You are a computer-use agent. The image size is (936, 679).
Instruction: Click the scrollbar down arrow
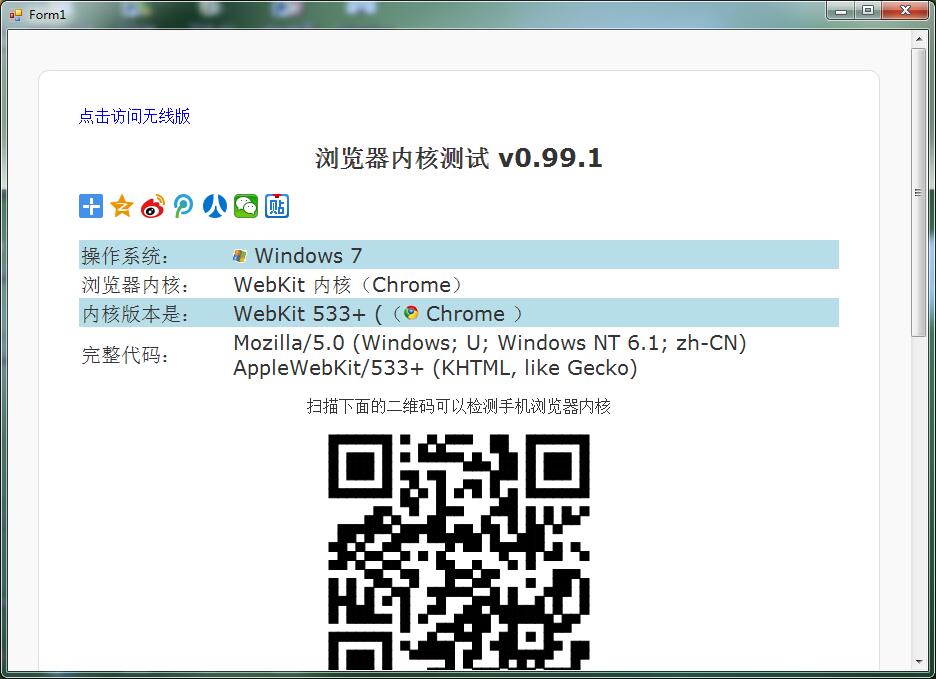(919, 662)
